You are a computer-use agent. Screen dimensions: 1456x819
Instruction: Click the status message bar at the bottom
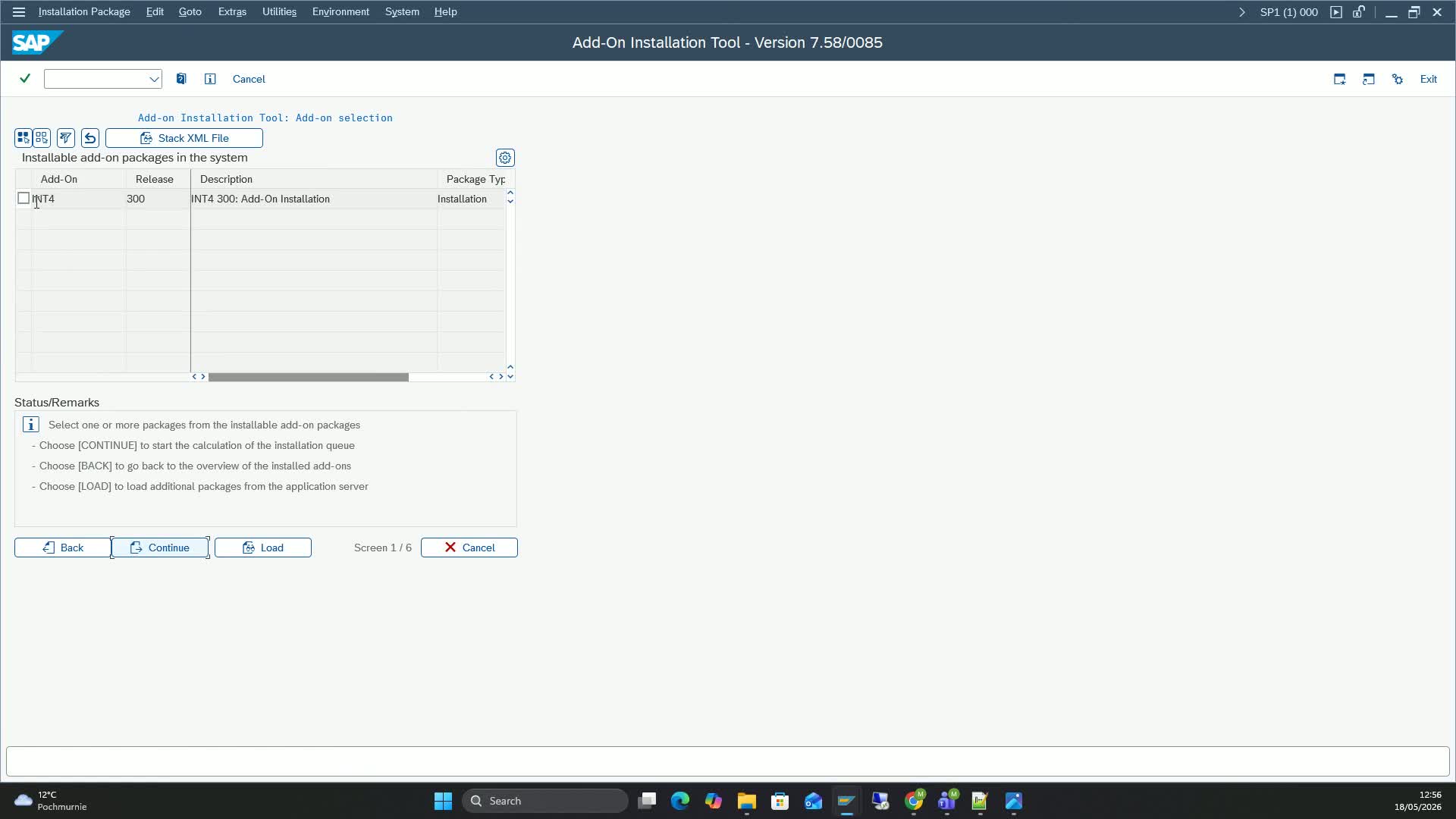click(728, 762)
